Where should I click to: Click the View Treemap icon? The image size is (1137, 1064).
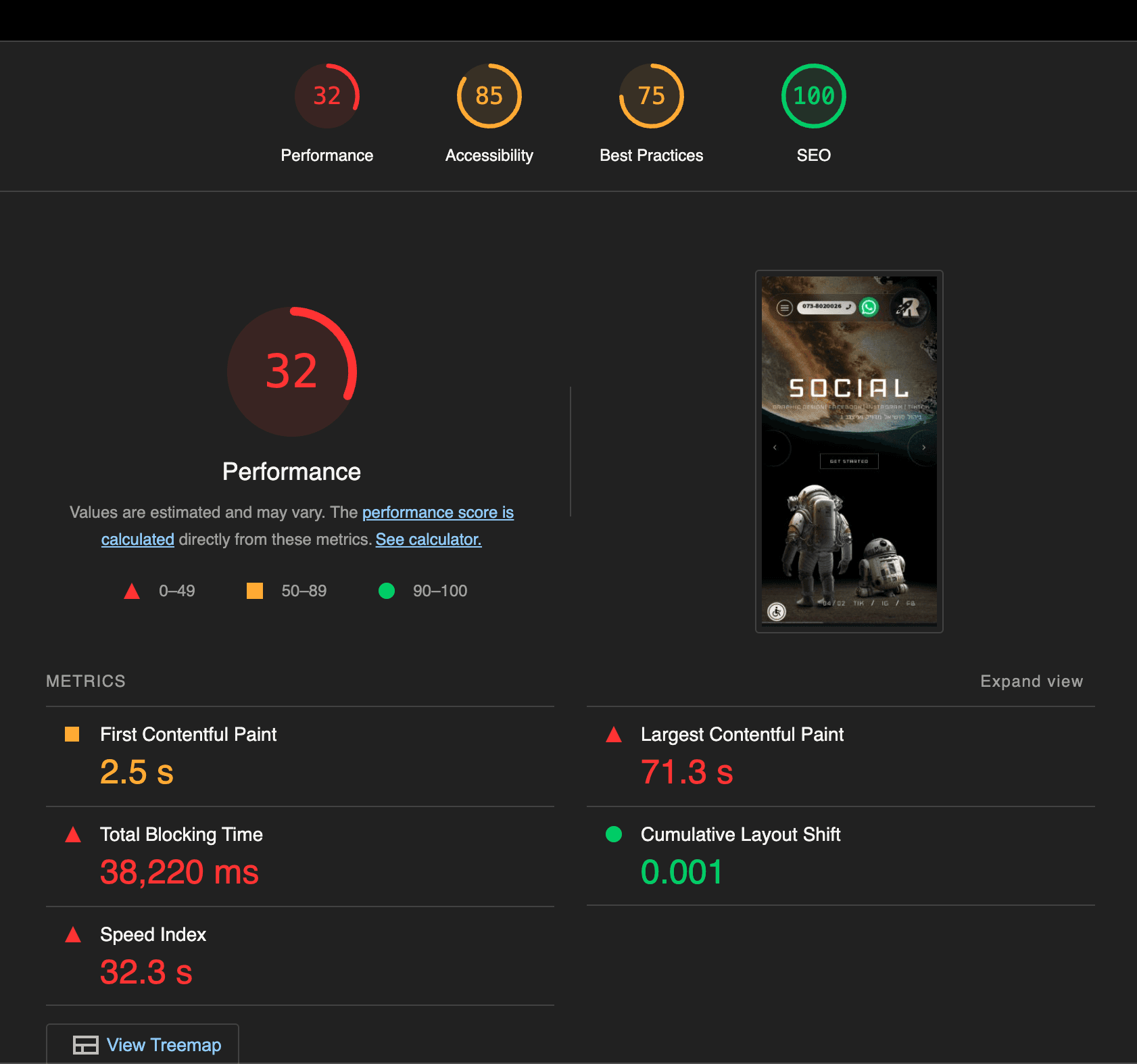click(x=84, y=1045)
